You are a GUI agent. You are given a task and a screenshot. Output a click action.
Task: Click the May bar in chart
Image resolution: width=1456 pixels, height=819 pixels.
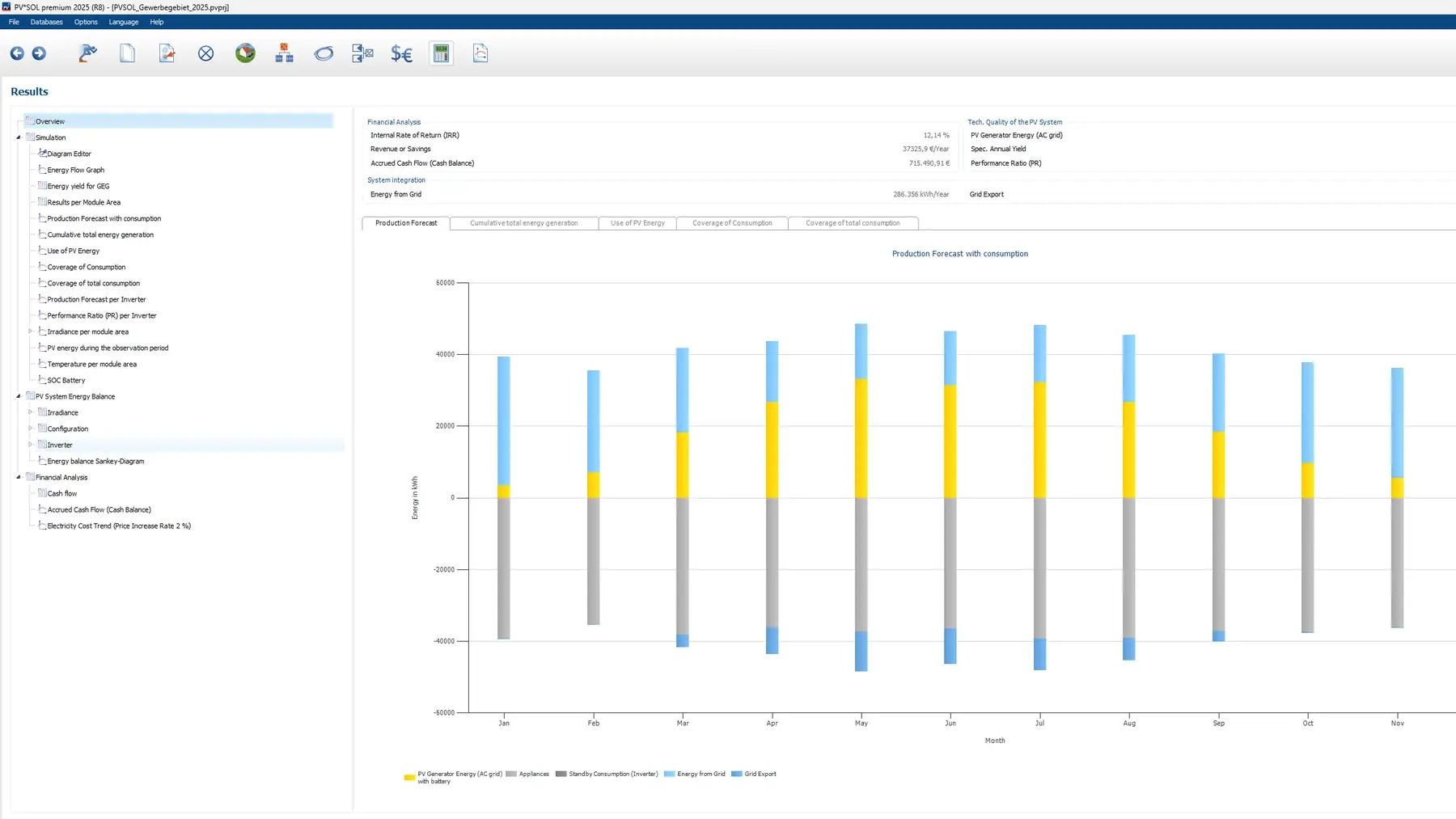(x=861, y=437)
